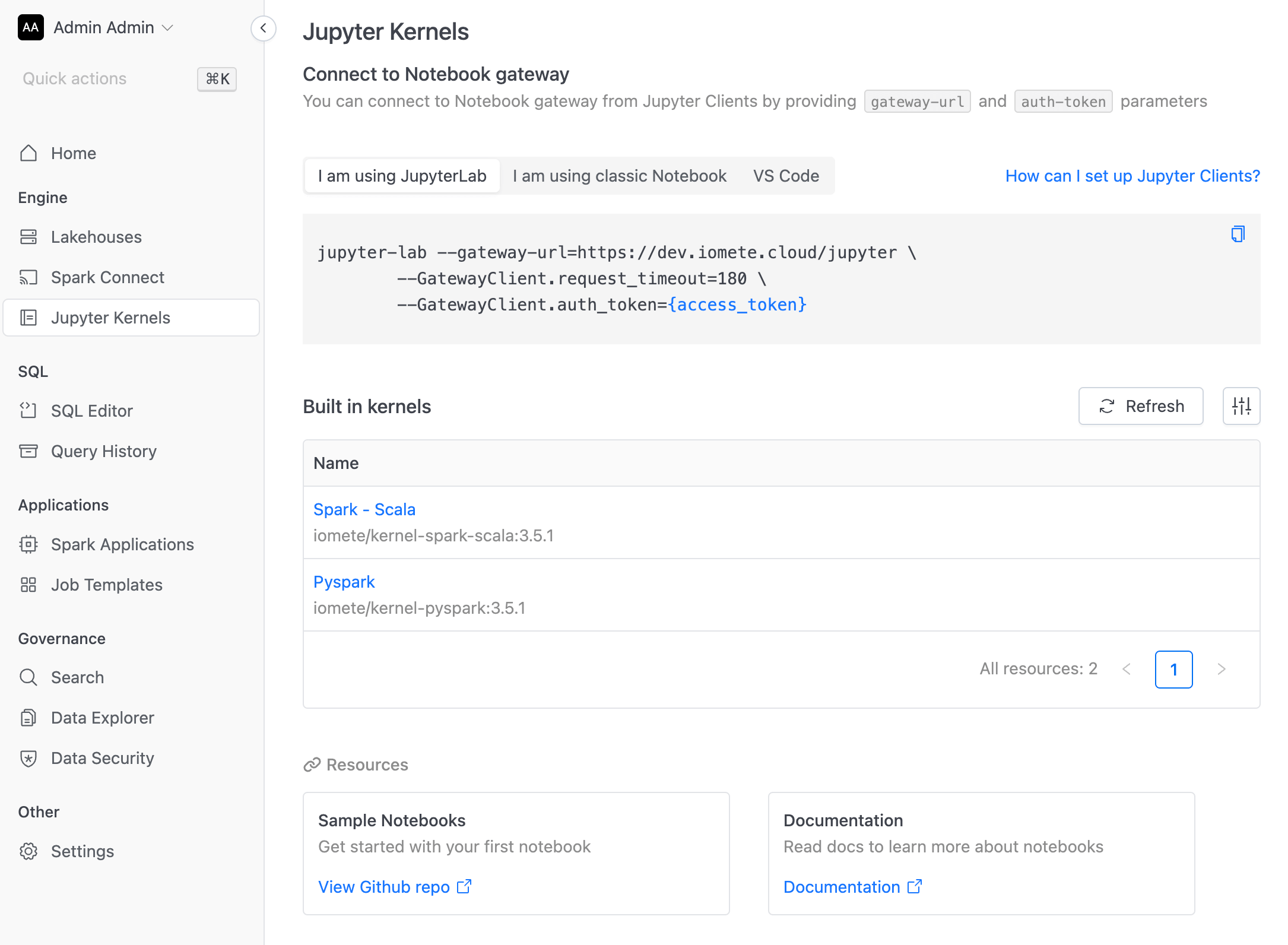Click the auth-token code tag
The height and width of the screenshot is (945, 1288).
(1063, 102)
